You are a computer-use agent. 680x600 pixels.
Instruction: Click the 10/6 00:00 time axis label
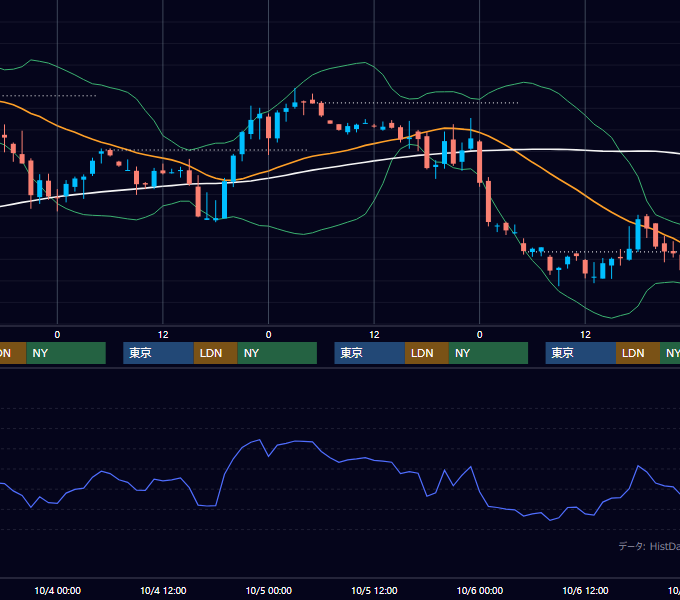tap(480, 590)
